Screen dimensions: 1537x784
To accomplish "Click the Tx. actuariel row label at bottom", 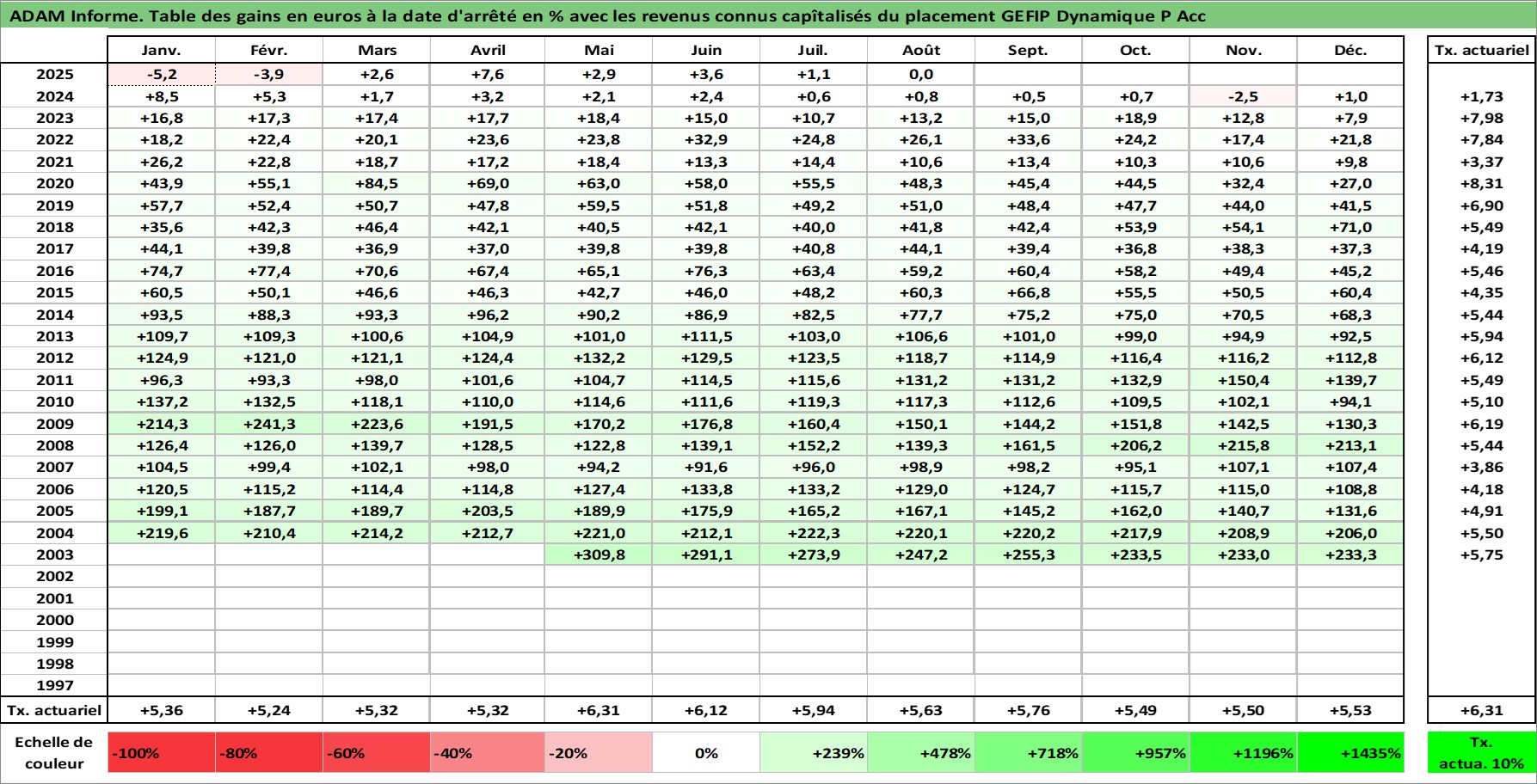I will 54,710.
